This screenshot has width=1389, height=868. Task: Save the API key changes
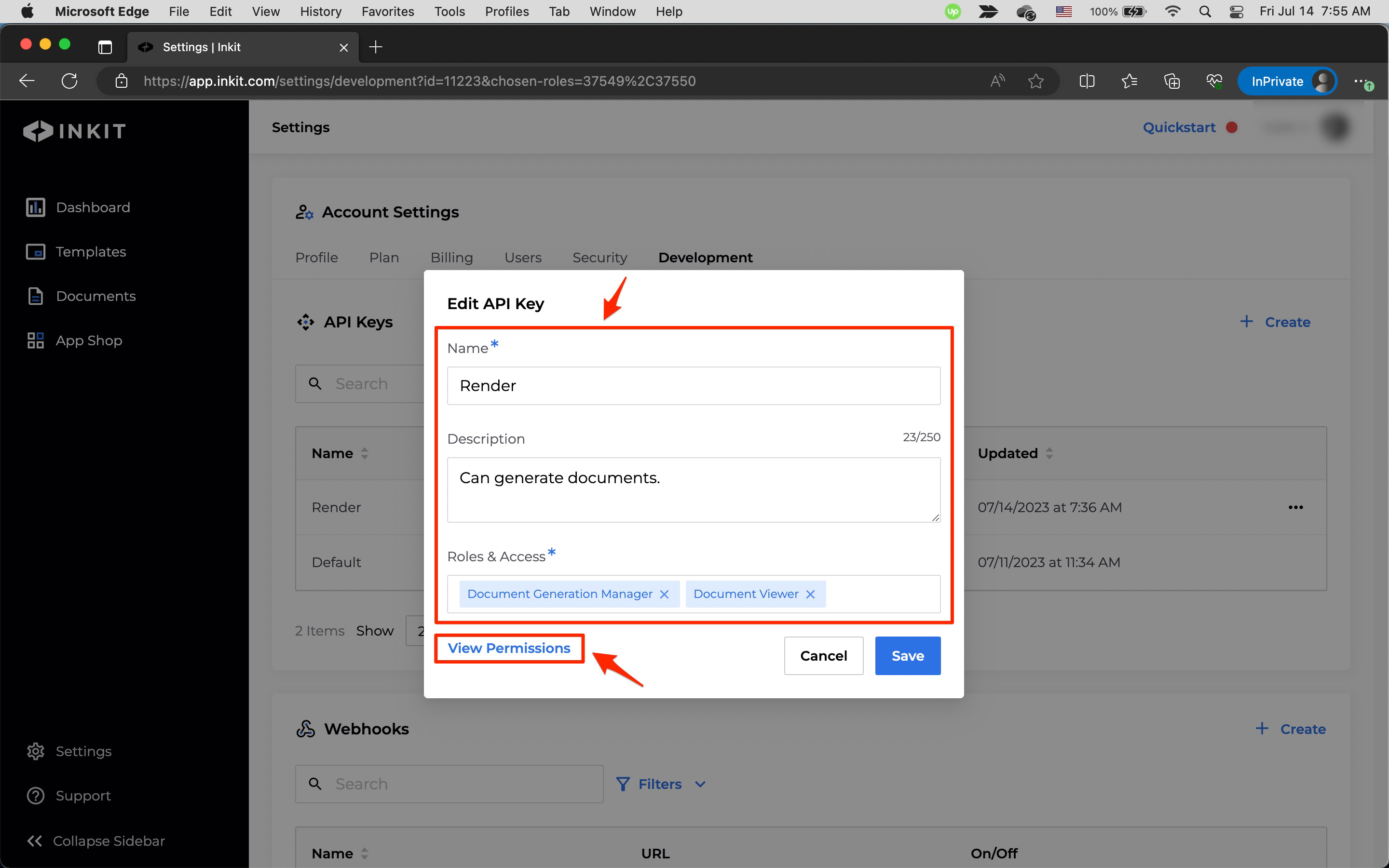pos(907,656)
